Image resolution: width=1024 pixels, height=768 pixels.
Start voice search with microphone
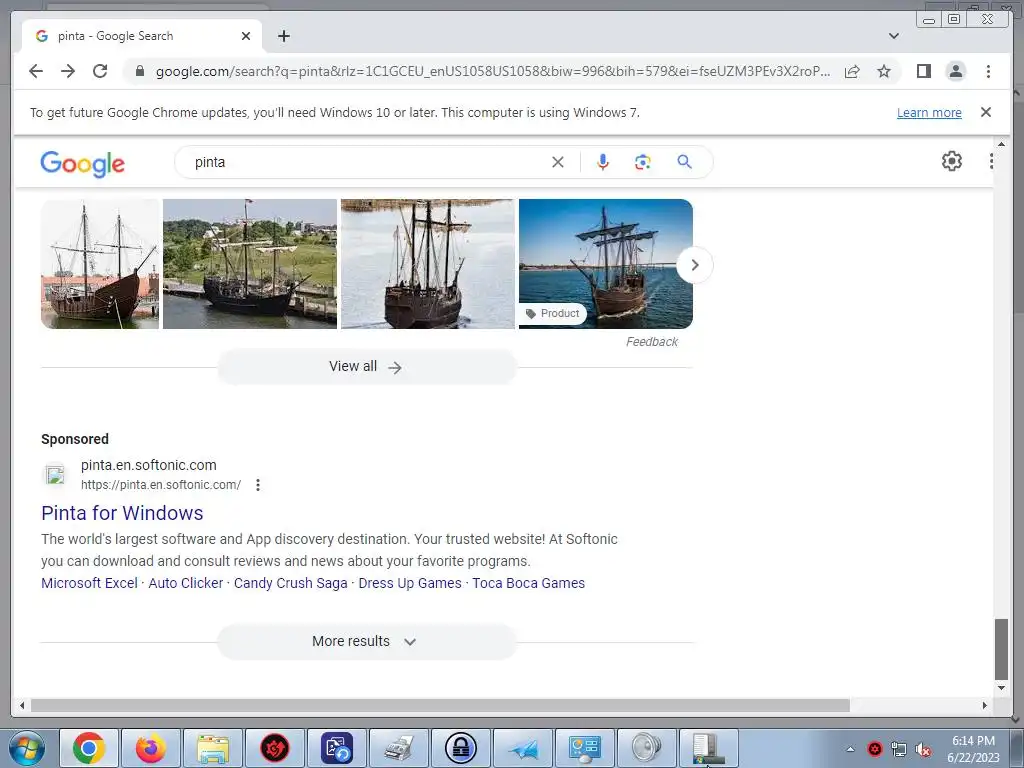[603, 162]
